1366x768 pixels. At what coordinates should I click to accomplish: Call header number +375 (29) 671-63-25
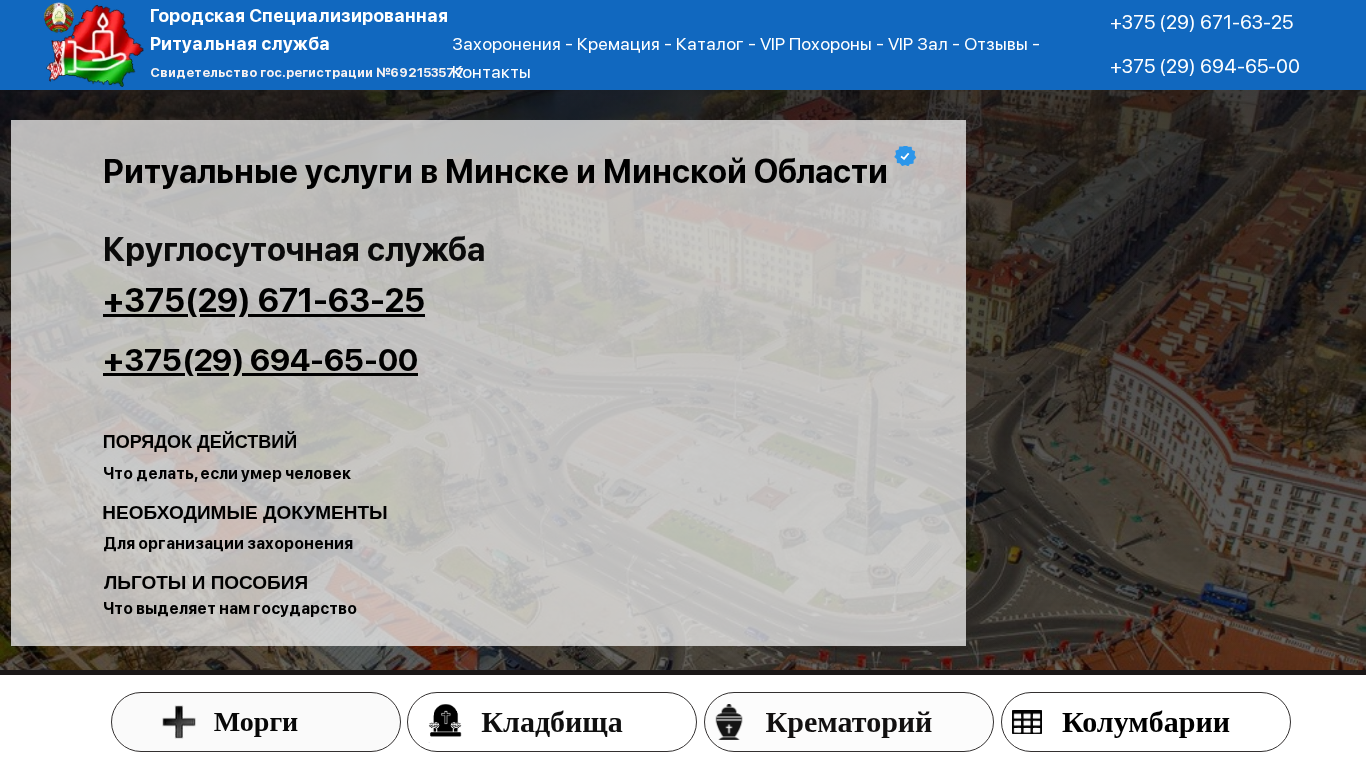click(x=1201, y=22)
